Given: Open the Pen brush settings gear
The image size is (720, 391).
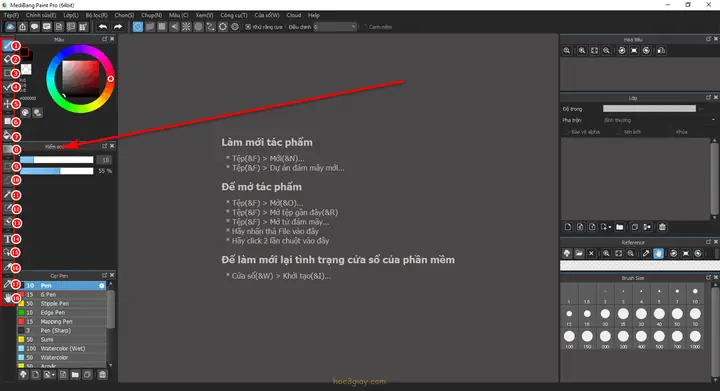Looking at the screenshot, I should coord(101,285).
